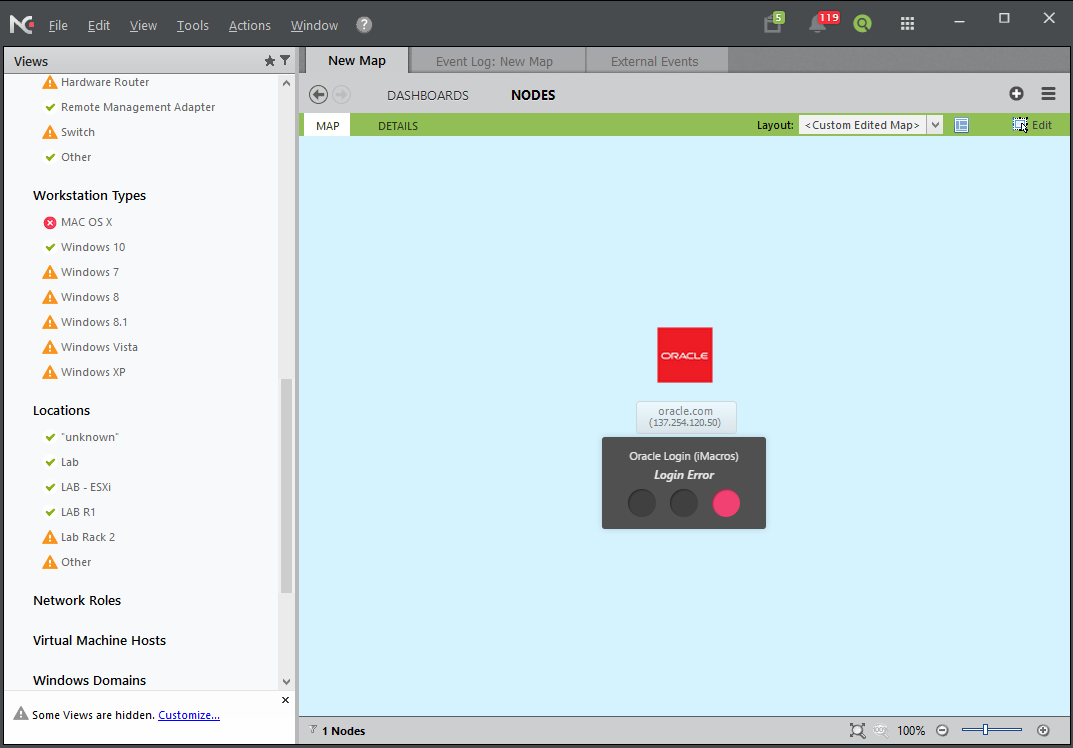Open the Tools menu
The width and height of the screenshot is (1073, 748).
(192, 25)
